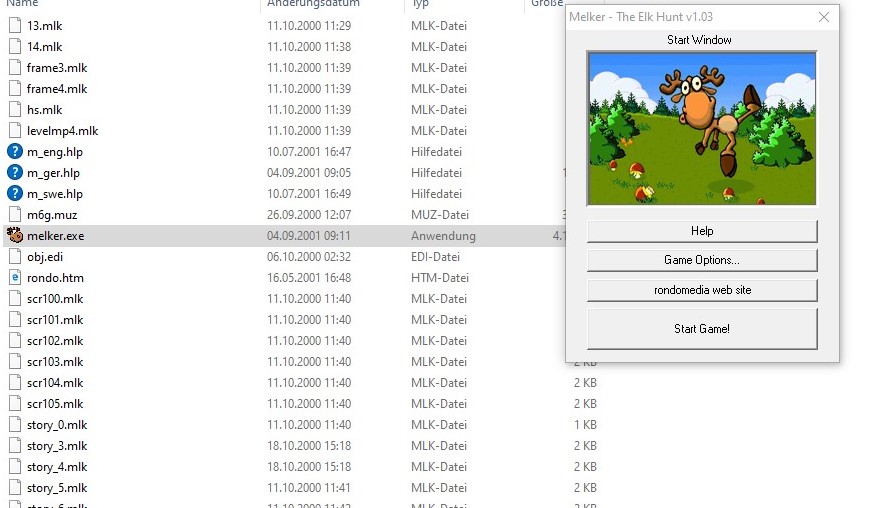Click the 14.mlk file icon
The height and width of the screenshot is (508, 871).
(x=15, y=47)
